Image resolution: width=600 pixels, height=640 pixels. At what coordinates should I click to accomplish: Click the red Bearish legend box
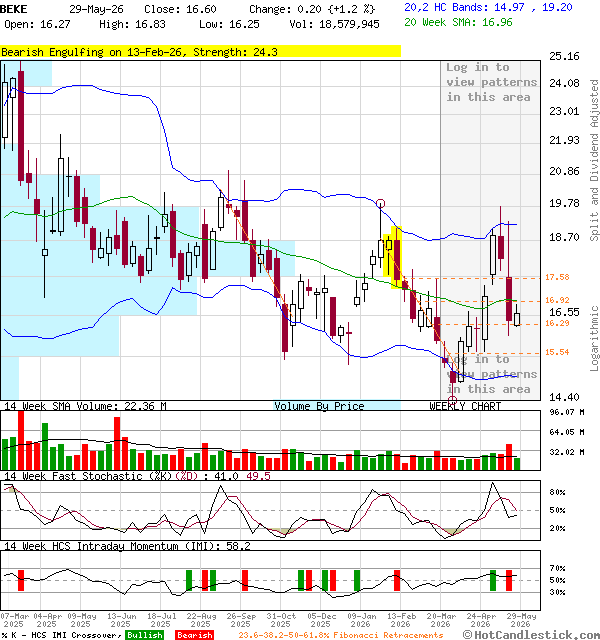pyautogui.click(x=195, y=635)
